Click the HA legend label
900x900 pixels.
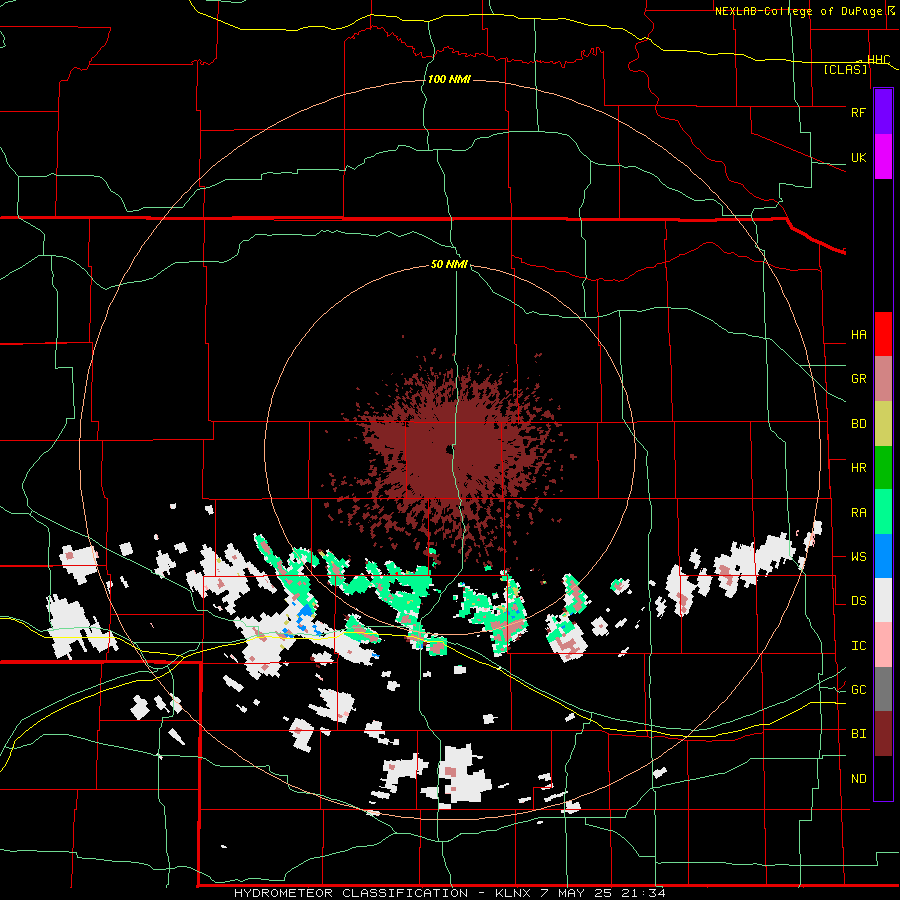point(858,335)
